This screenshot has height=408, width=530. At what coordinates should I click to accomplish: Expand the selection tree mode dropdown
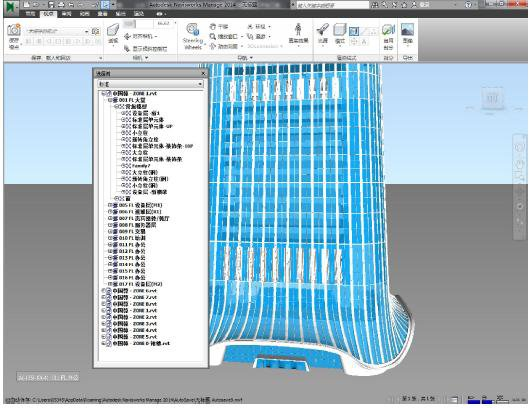tap(150, 84)
